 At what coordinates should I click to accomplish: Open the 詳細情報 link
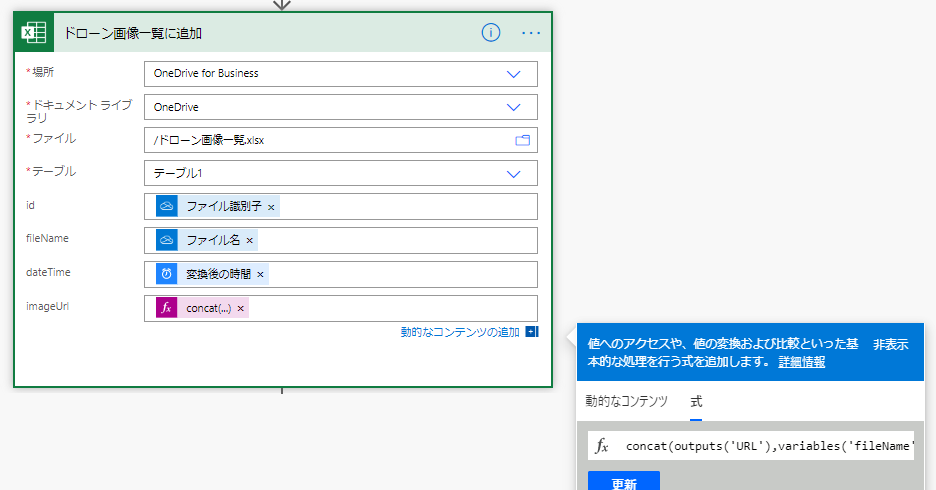802,362
